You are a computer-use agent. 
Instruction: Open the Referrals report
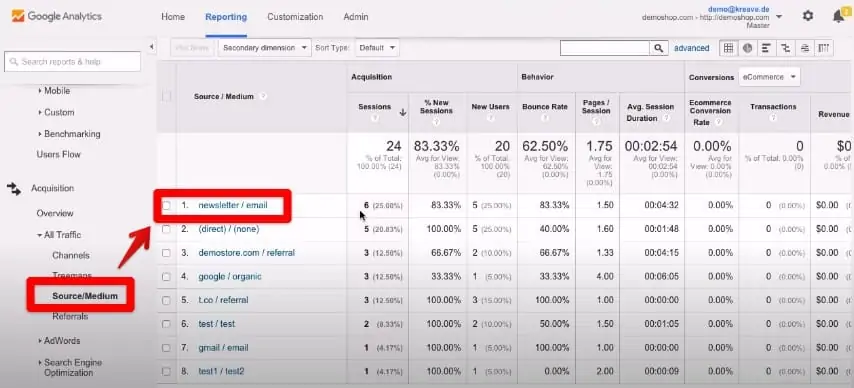pyautogui.click(x=70, y=316)
